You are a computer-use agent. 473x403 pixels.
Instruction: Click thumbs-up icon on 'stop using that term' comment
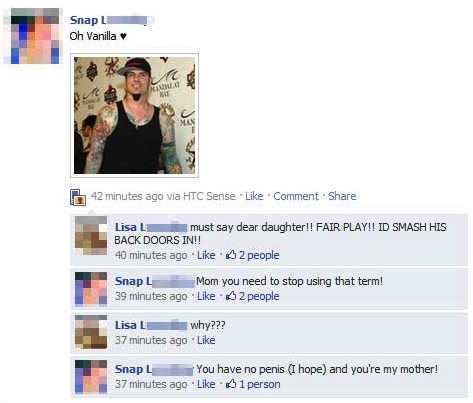(231, 296)
